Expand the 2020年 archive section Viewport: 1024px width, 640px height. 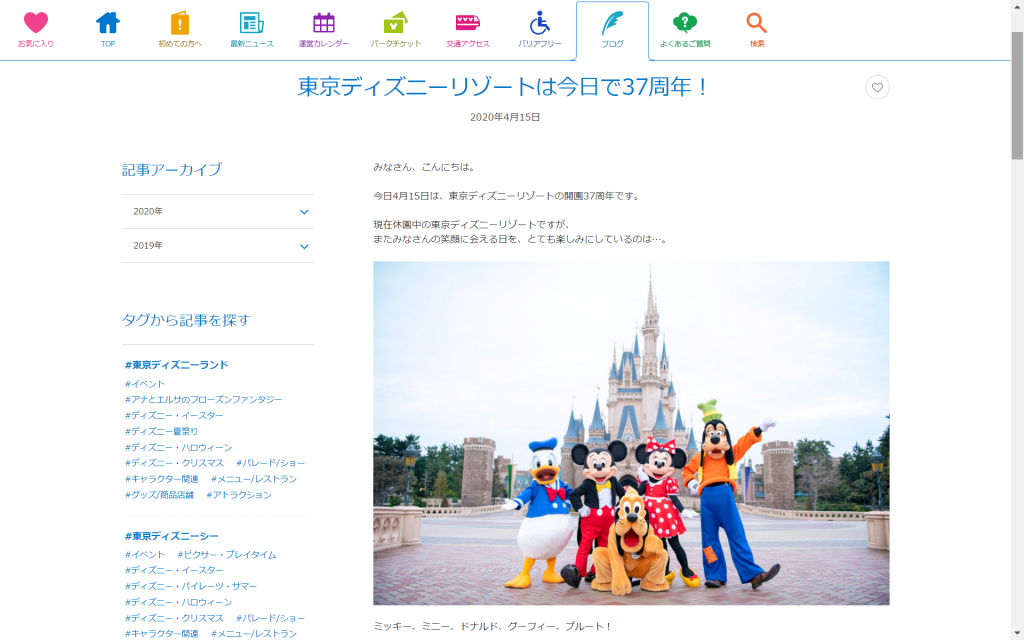217,212
